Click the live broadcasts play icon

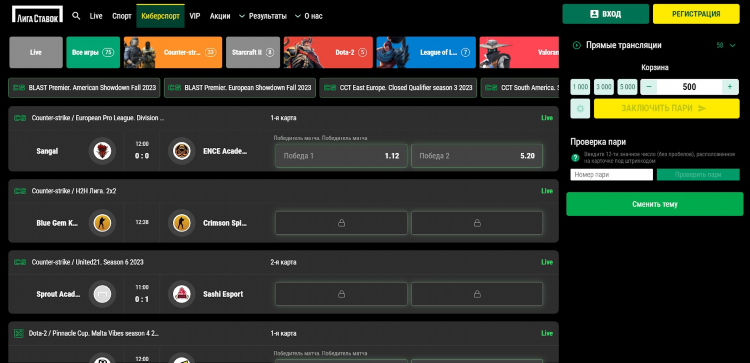click(576, 45)
